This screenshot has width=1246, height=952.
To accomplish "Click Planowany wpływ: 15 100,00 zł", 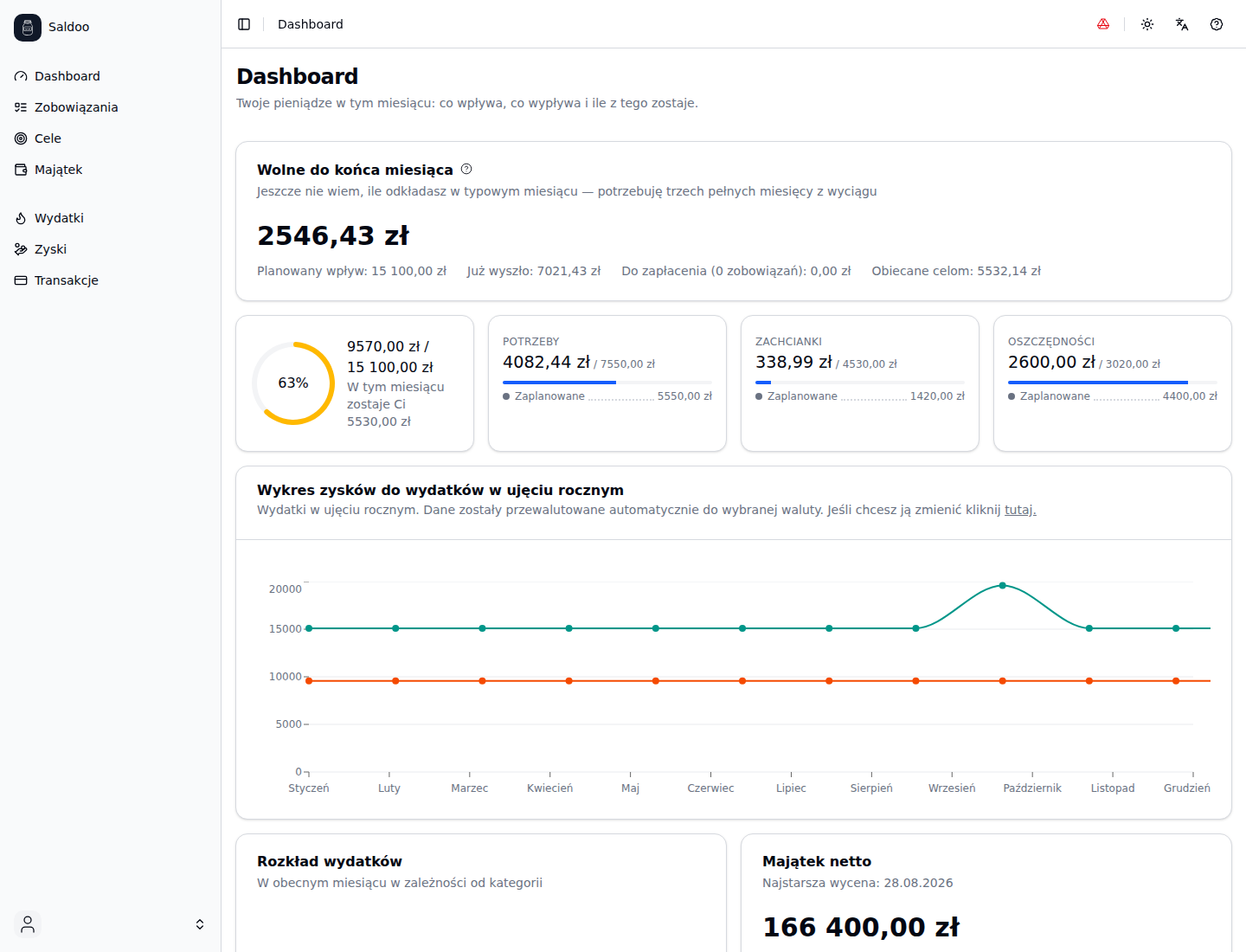I will pos(352,271).
